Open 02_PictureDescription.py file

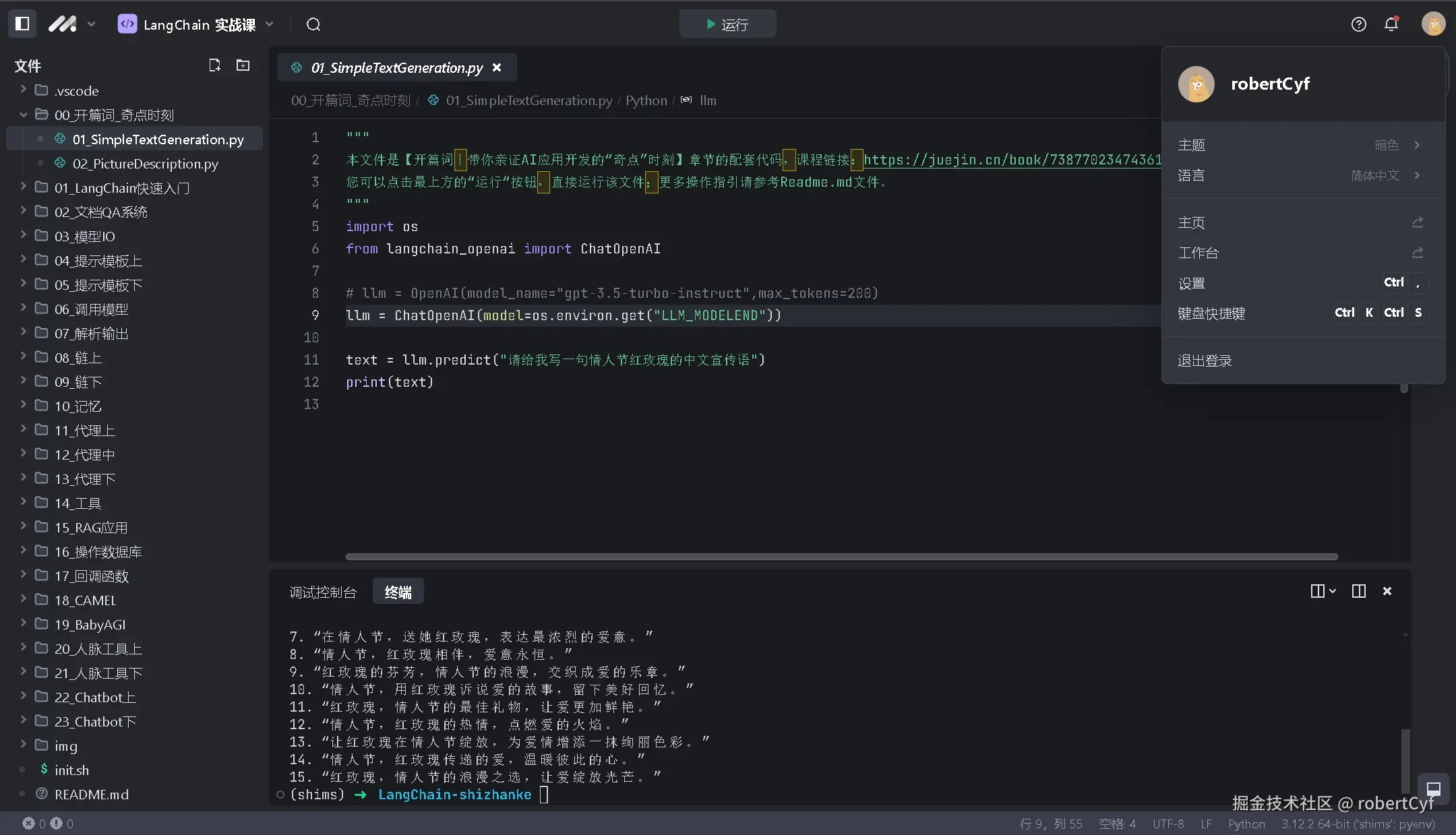pos(145,164)
